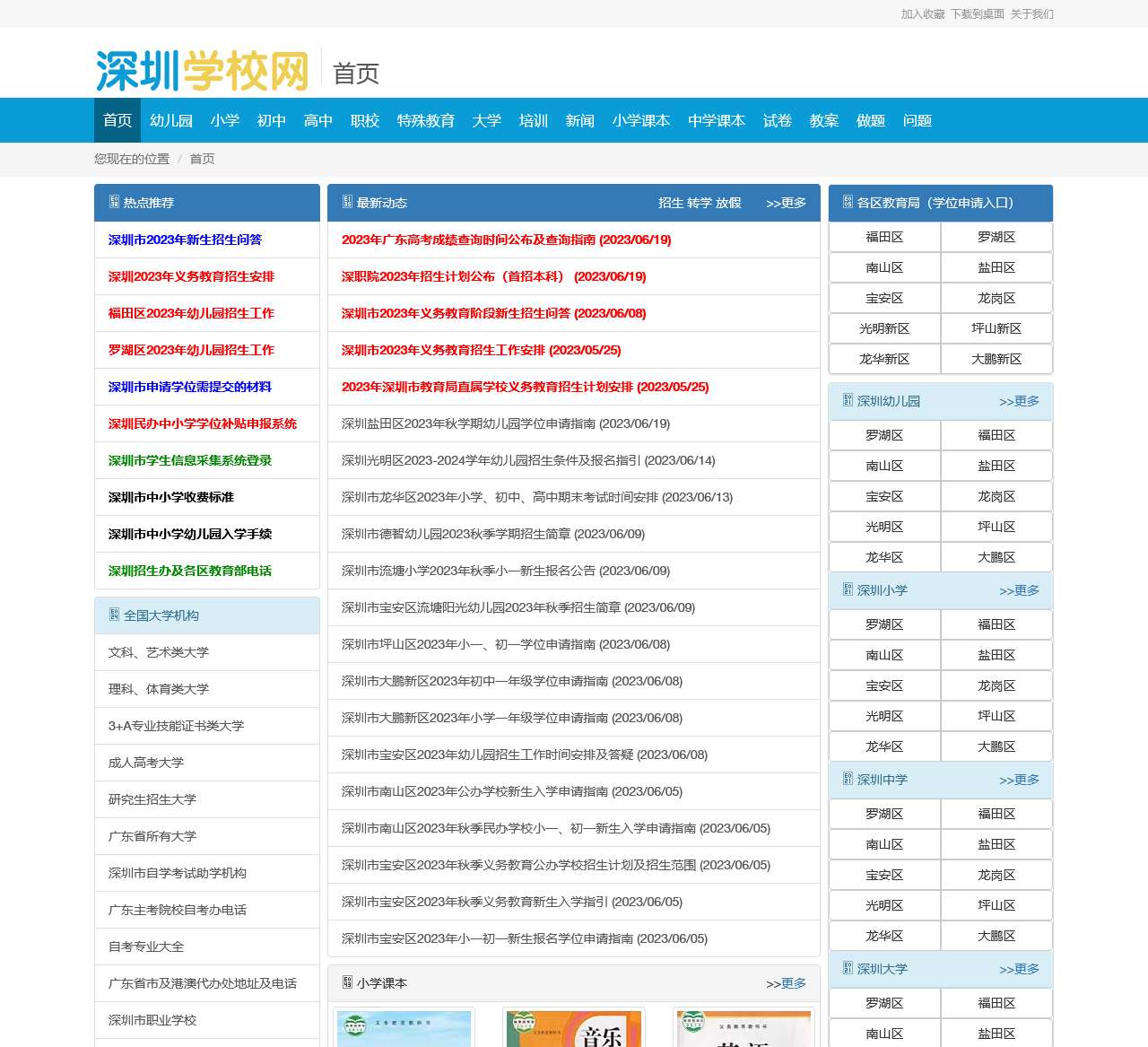The width and height of the screenshot is (1148, 1047).
Task: Click the icon next to 全国大学机构
Action: (x=114, y=615)
